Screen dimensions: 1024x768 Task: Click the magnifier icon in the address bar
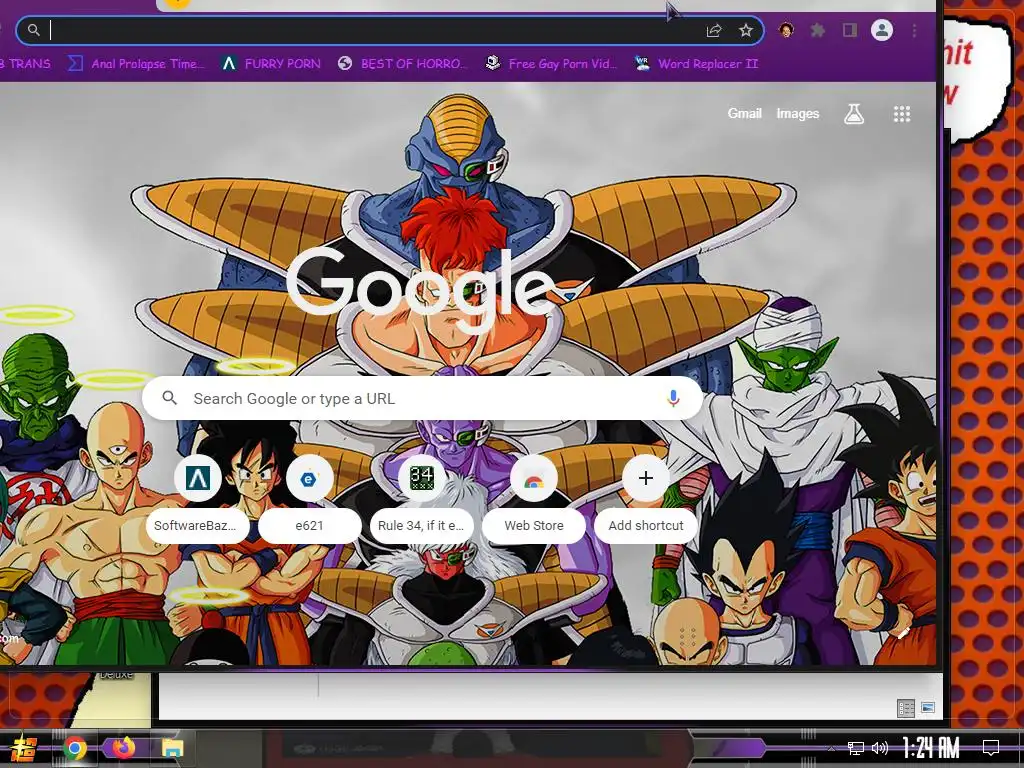click(33, 30)
